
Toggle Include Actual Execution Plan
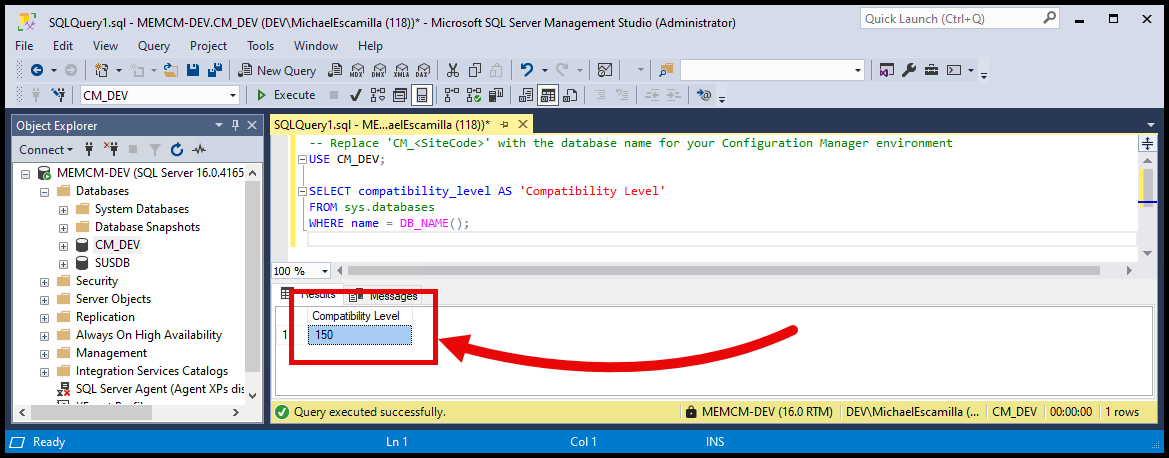(451, 95)
